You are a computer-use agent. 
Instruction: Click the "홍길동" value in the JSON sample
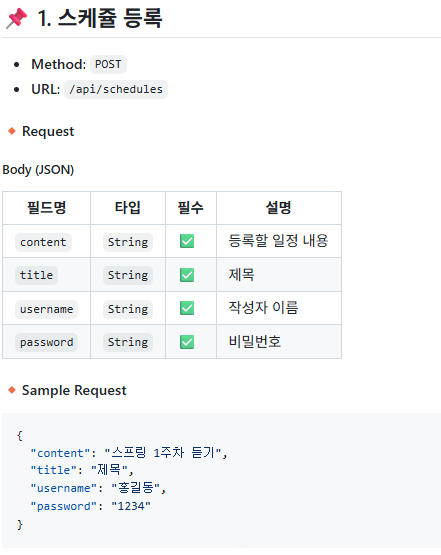(136, 488)
